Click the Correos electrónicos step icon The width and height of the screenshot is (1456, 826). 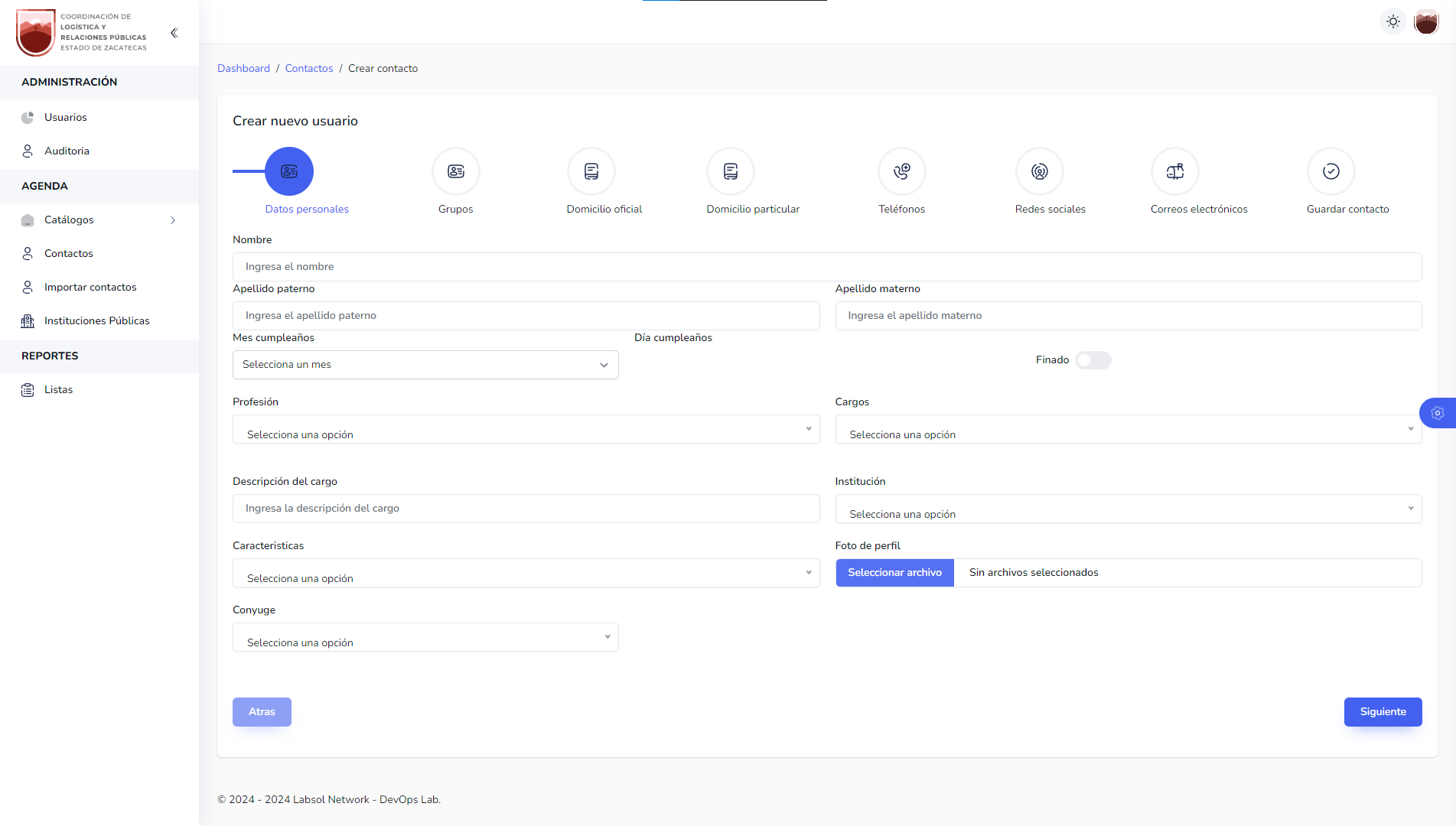(x=1174, y=171)
